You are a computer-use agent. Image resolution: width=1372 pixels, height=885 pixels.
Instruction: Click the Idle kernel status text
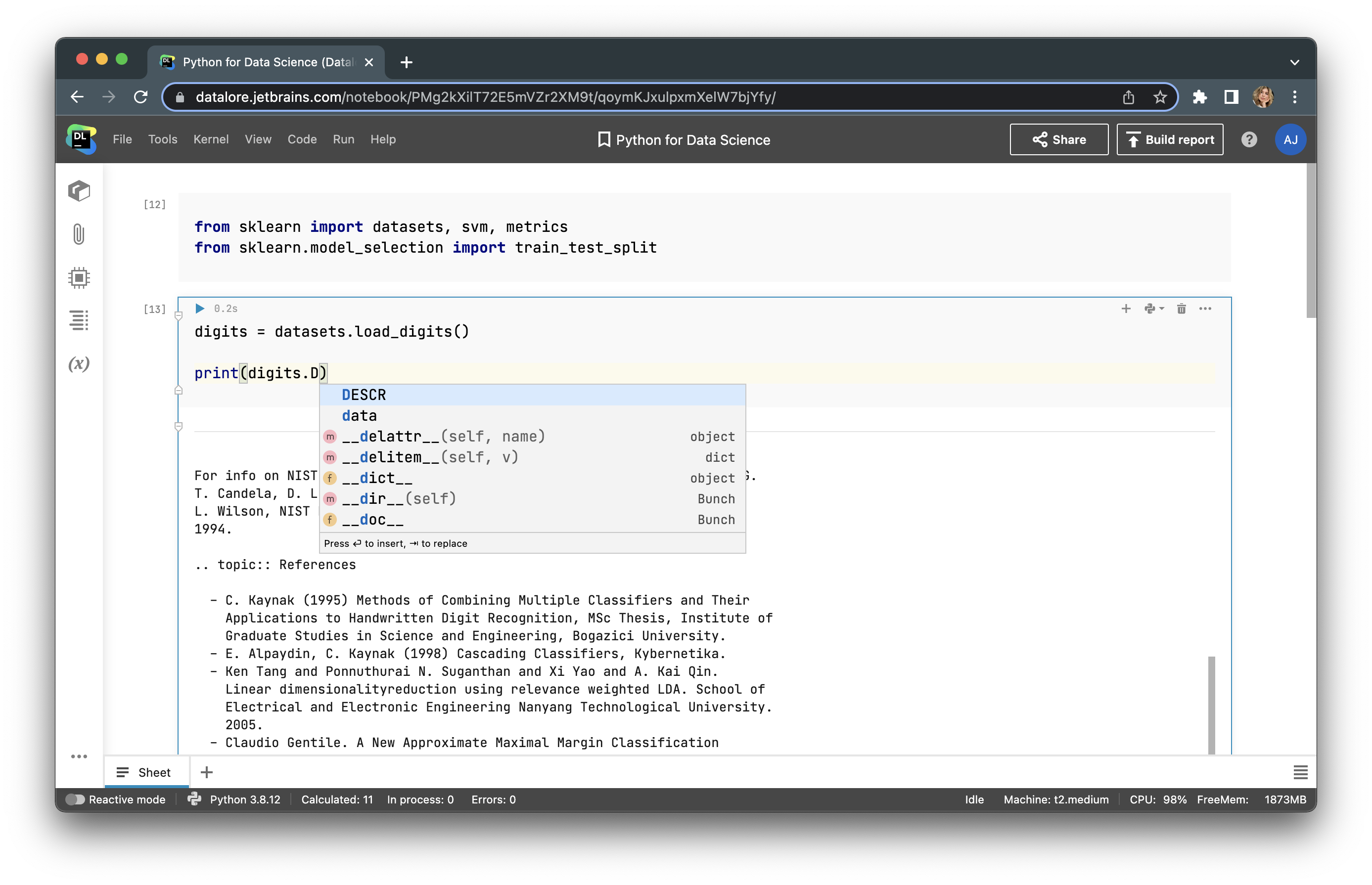[x=974, y=799]
